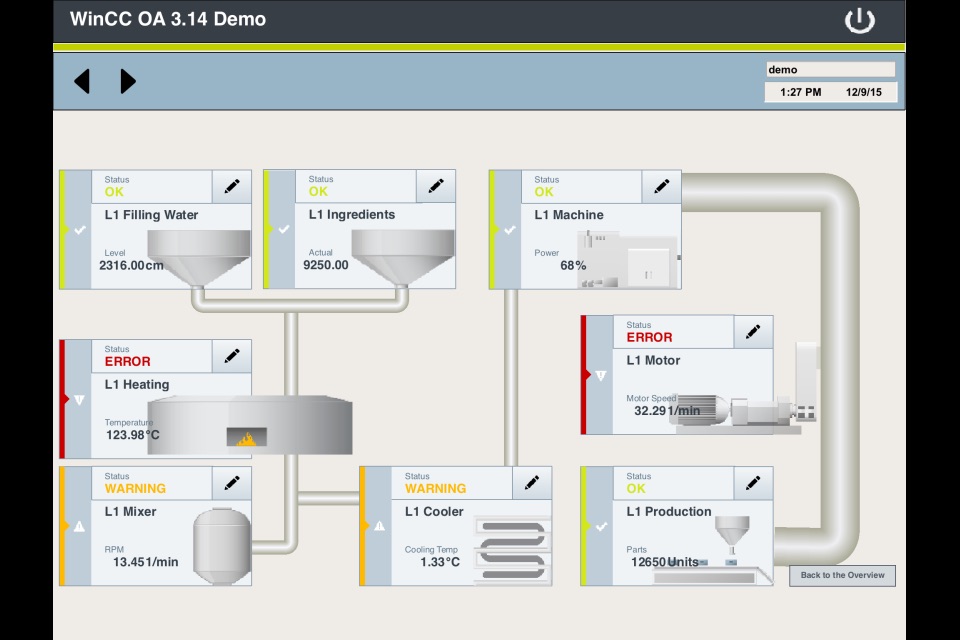Click the warning triangle on L1 Cooler

pyautogui.click(x=380, y=526)
